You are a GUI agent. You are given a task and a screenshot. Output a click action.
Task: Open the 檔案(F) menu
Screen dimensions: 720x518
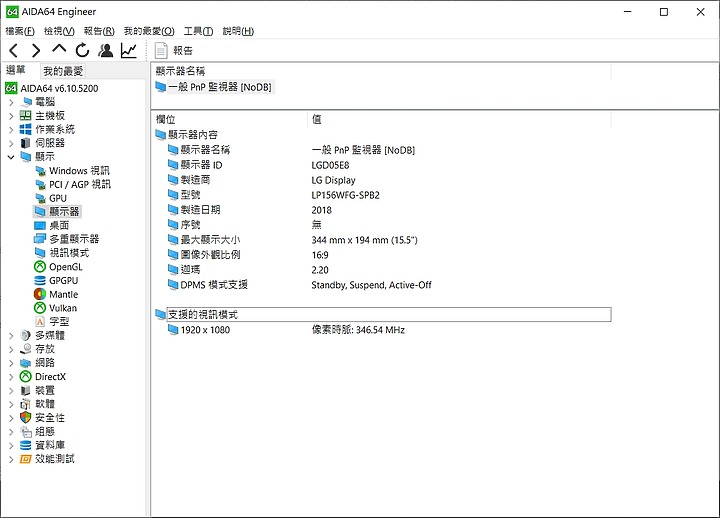tap(20, 31)
